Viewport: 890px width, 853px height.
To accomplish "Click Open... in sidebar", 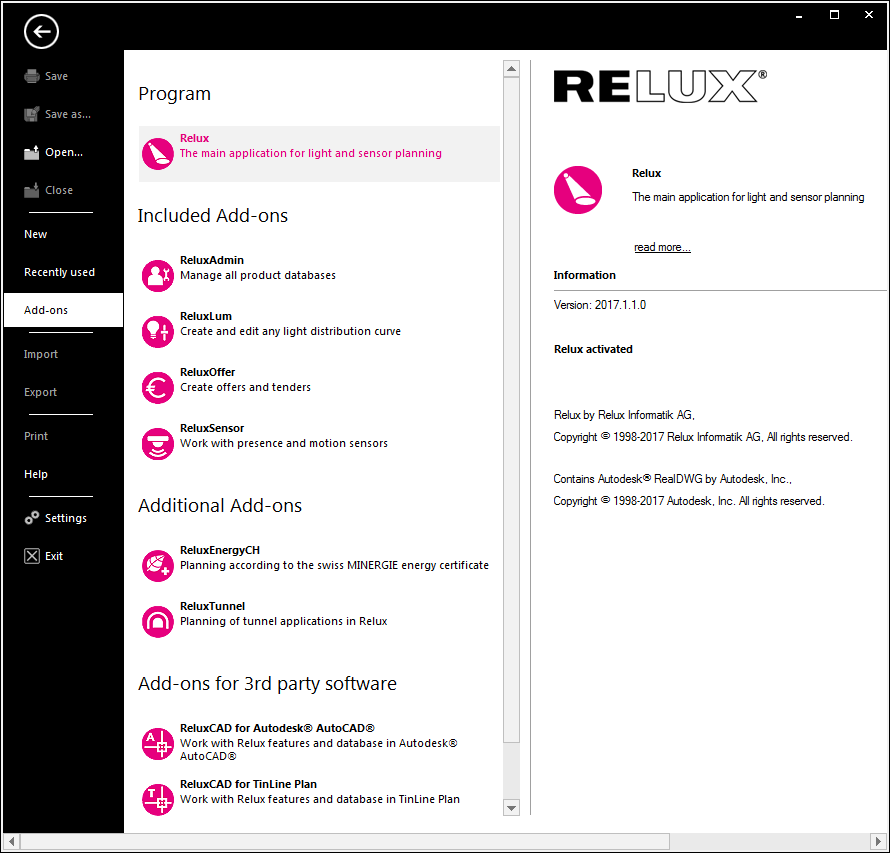I will click(x=64, y=152).
